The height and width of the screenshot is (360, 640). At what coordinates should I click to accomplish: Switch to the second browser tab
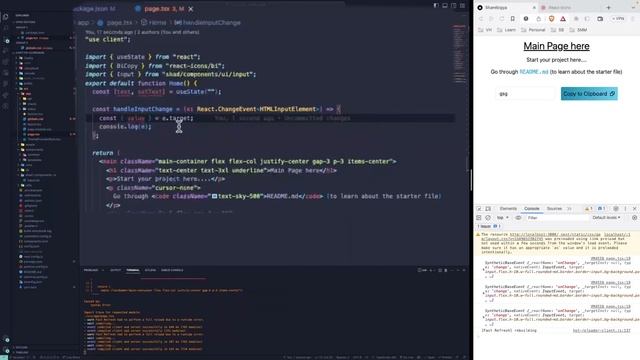coord(569,7)
